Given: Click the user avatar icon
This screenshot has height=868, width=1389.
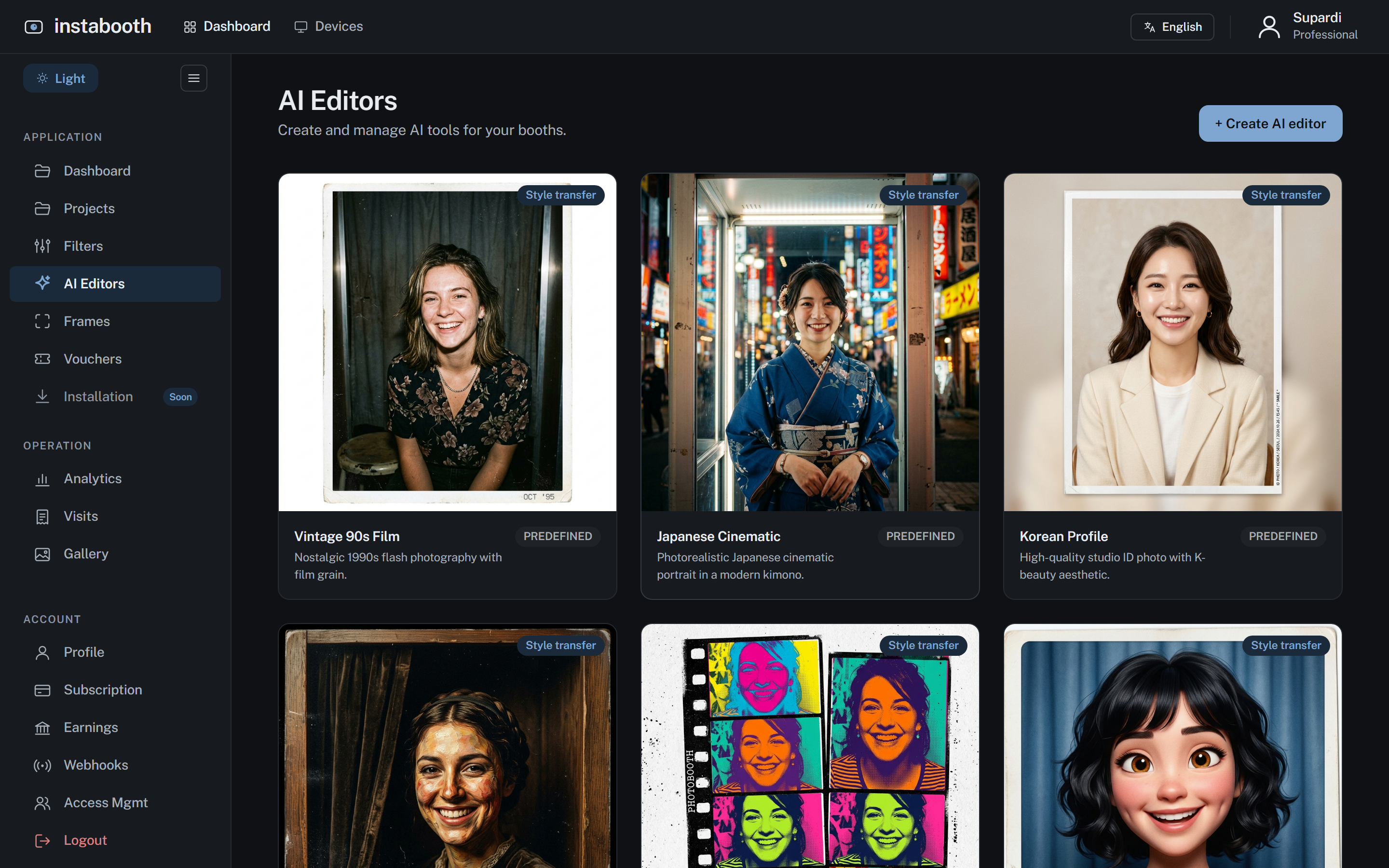Looking at the screenshot, I should click(x=1269, y=27).
